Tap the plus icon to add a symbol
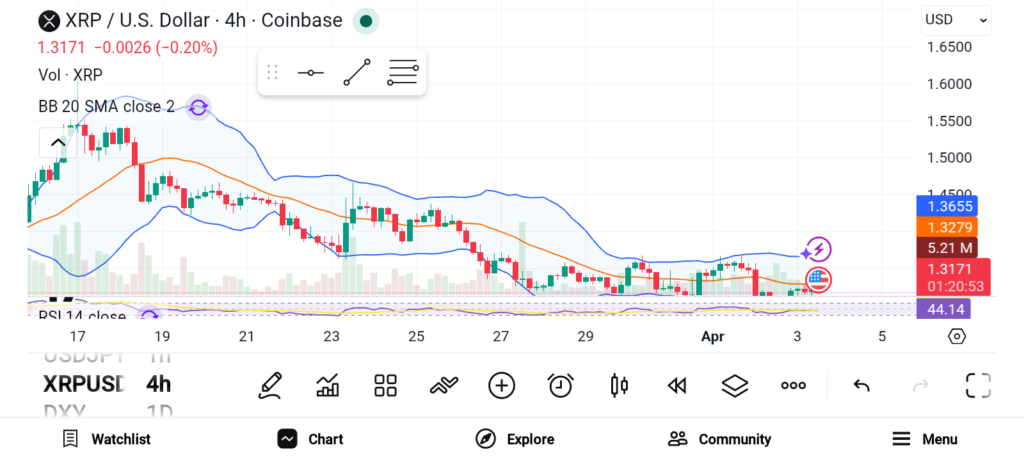This screenshot has width=1024, height=461. 502,385
